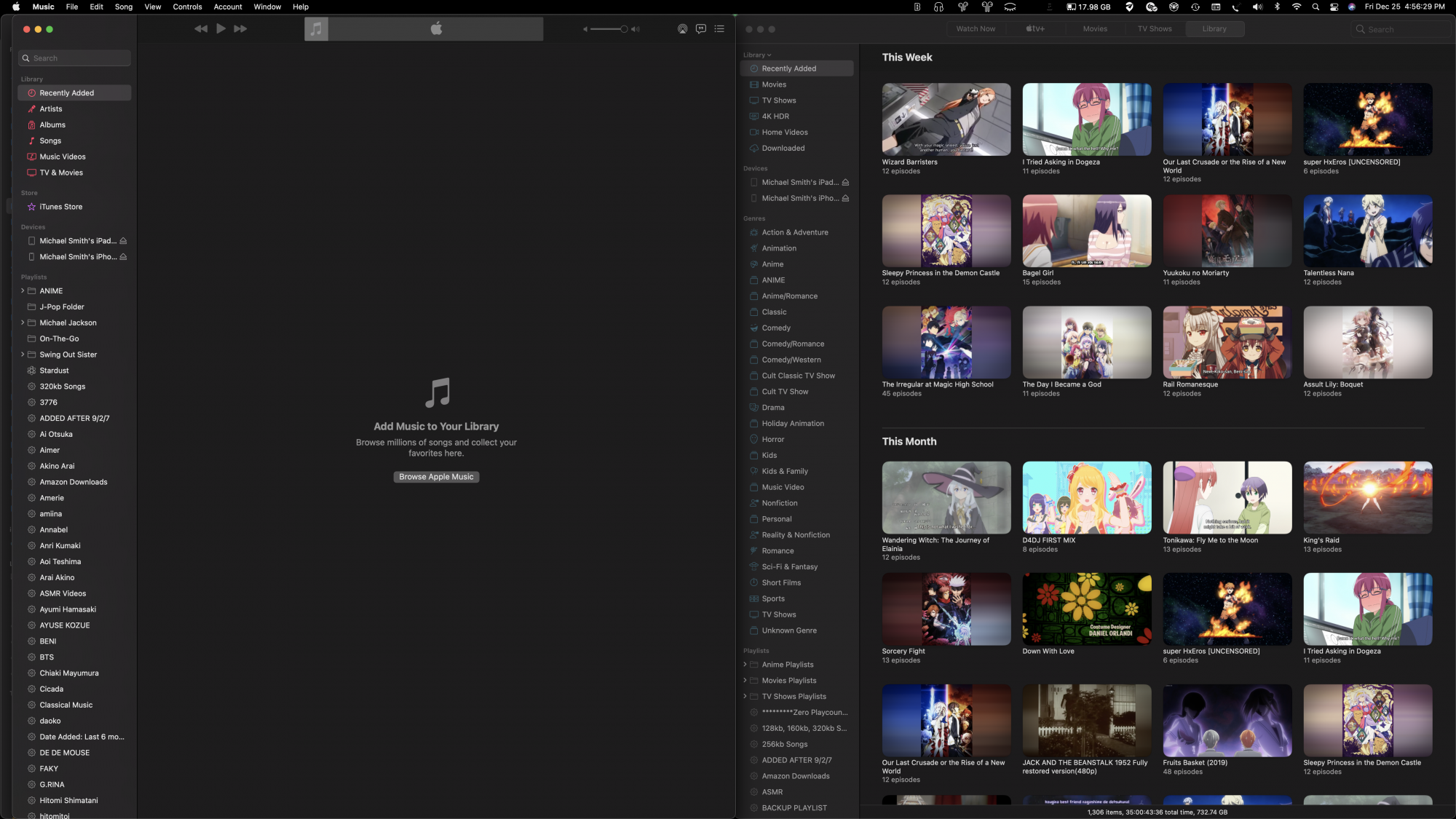Click the Spotlight search icon in menu bar
Screen dimensions: 1456x819
pyautogui.click(x=1315, y=7)
